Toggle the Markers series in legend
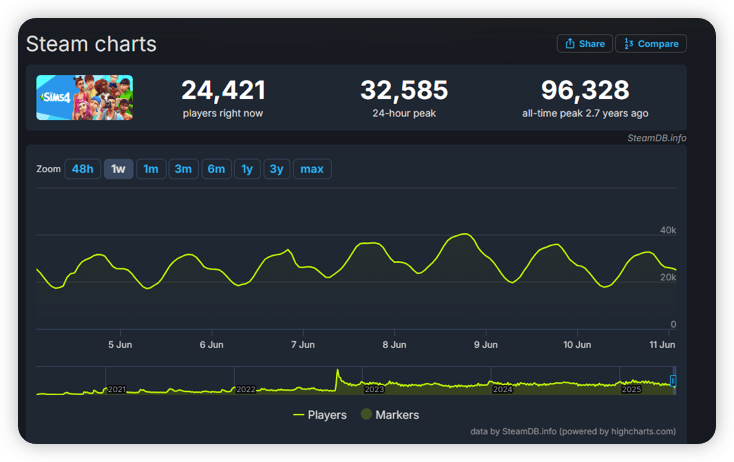This screenshot has width=734, height=462. pos(390,415)
